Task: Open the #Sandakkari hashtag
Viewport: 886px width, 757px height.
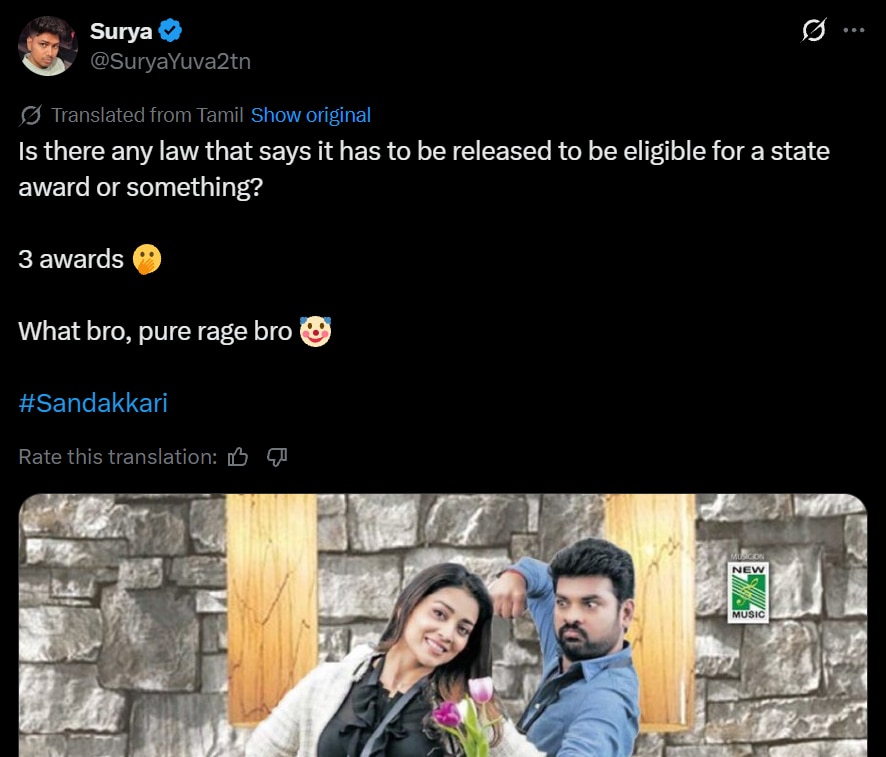Action: pos(93,403)
